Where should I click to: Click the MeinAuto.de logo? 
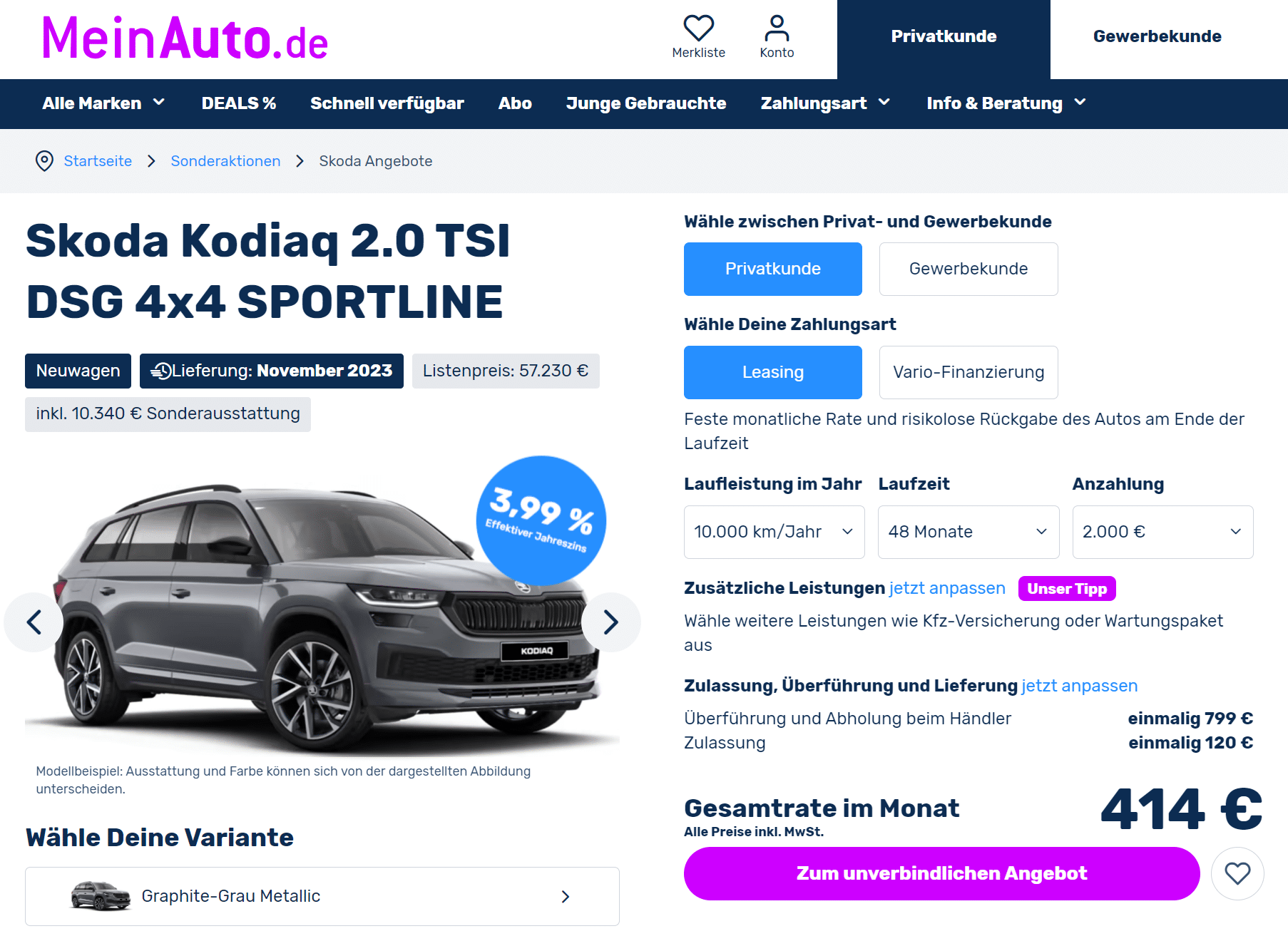click(x=185, y=38)
